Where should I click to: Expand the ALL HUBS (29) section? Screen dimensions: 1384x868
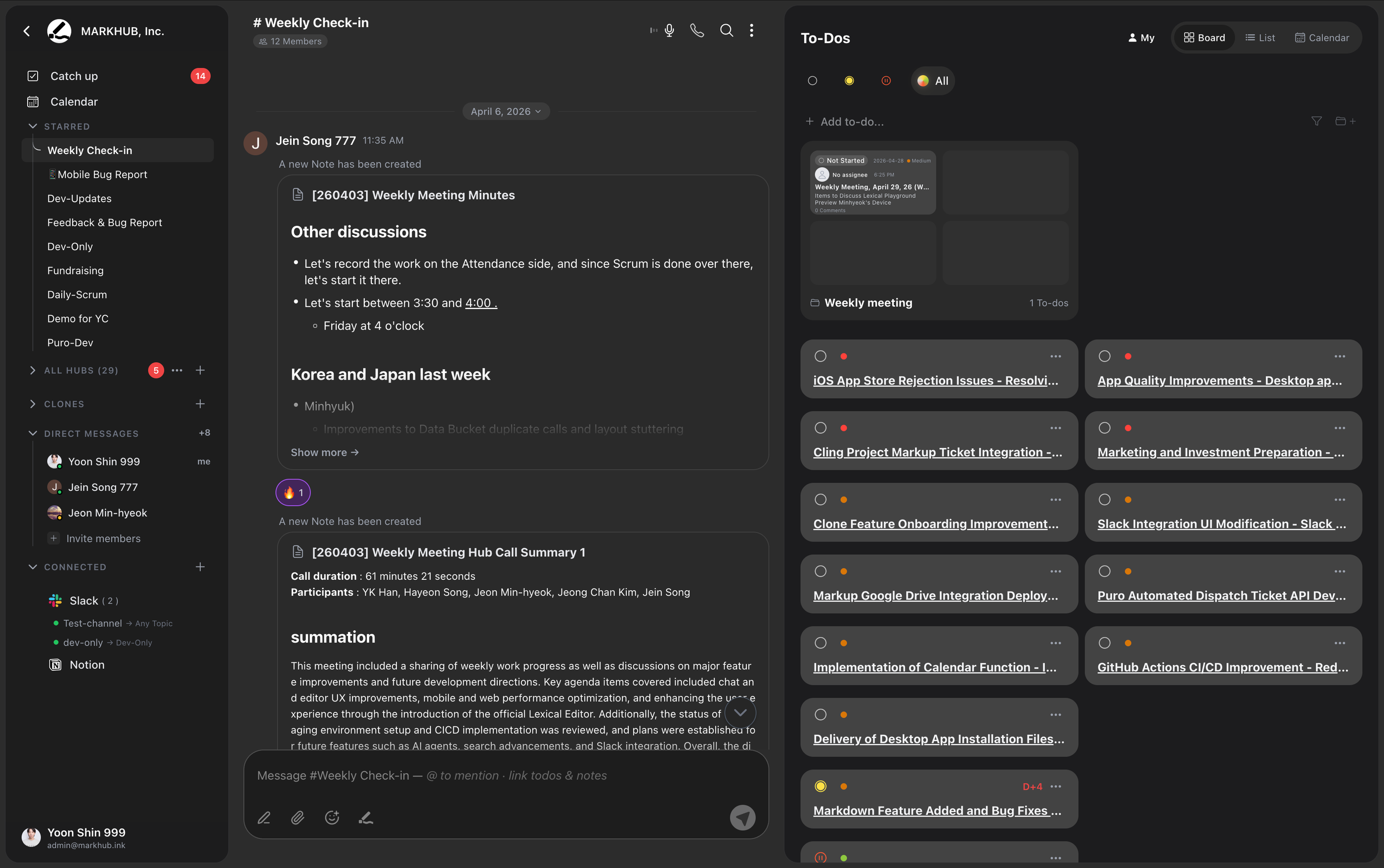[33, 371]
